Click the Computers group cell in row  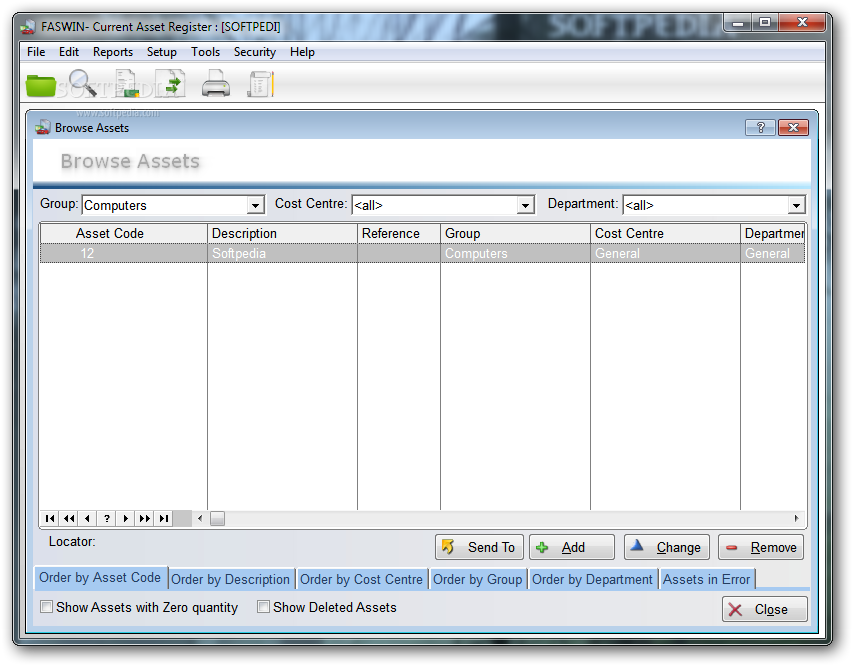pos(515,254)
